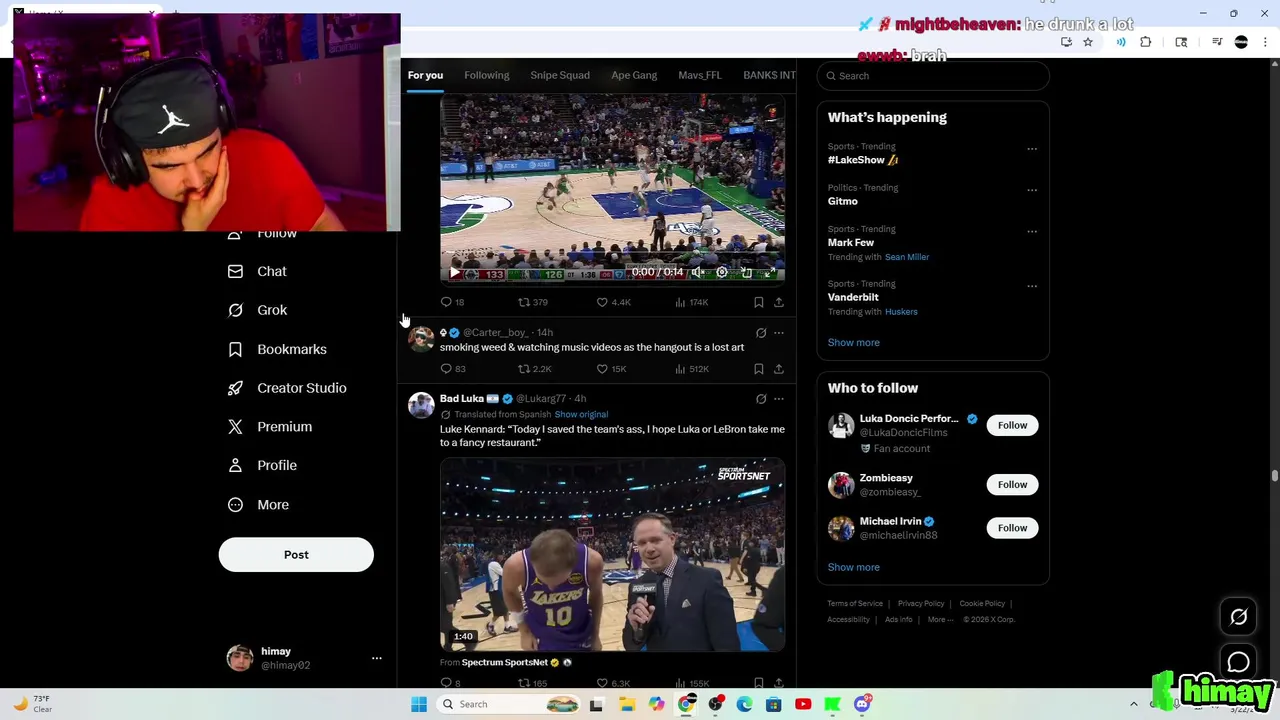Like the post with 4.4K likes

tap(613, 302)
